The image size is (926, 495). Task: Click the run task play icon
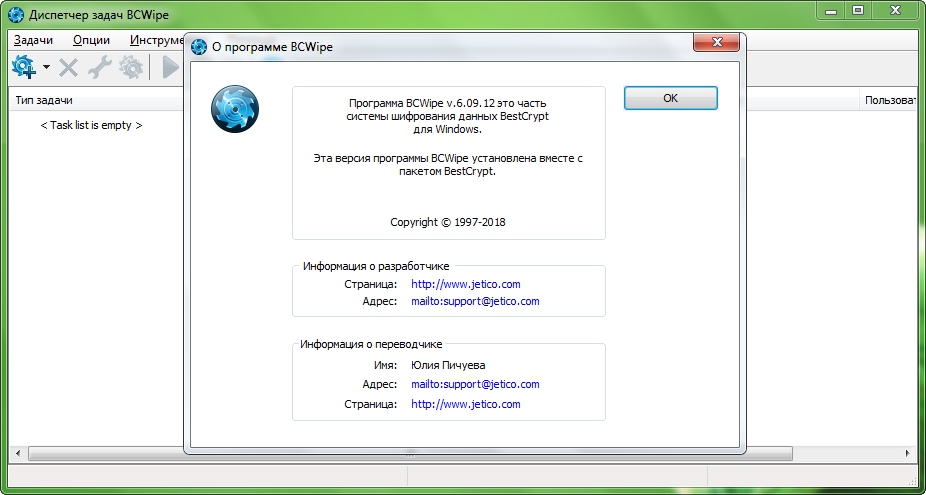coord(170,67)
